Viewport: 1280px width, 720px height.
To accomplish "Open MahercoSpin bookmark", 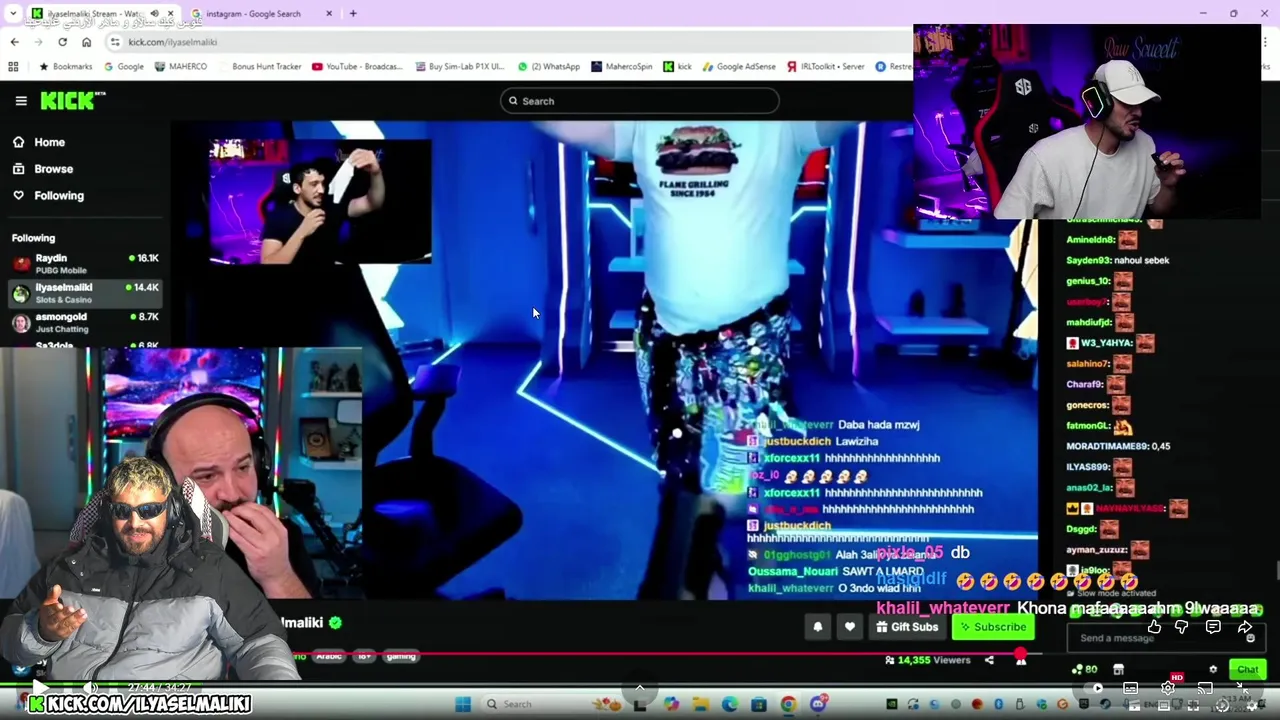I will 621,67.
